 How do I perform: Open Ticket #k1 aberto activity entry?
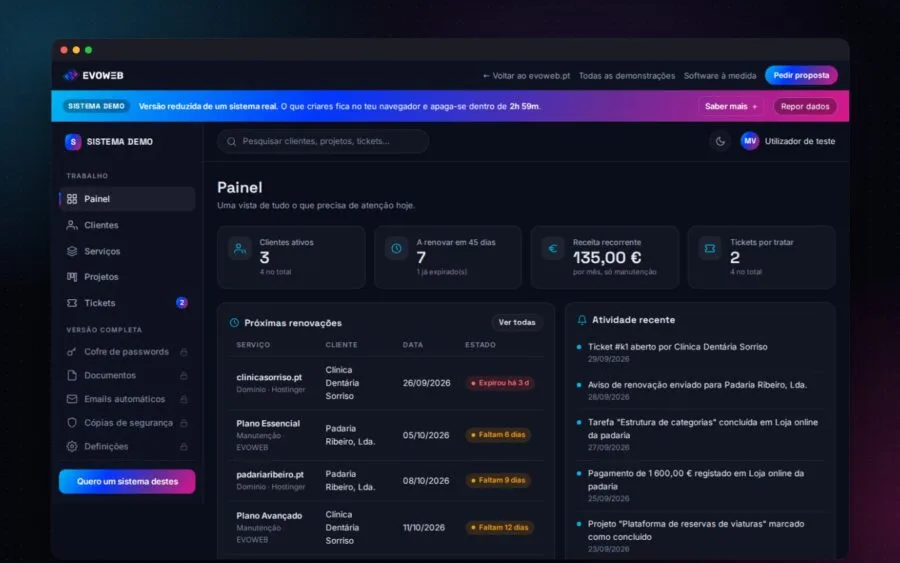pyautogui.click(x=700, y=352)
